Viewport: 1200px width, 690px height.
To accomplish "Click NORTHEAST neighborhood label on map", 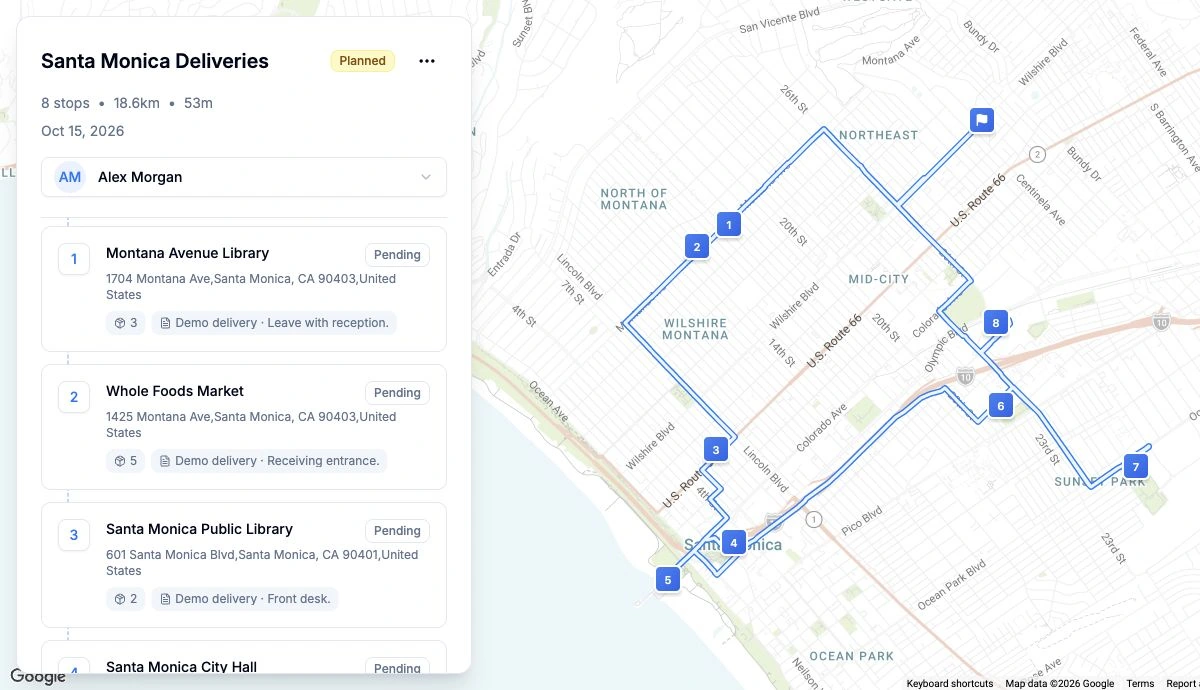I will 879,135.
